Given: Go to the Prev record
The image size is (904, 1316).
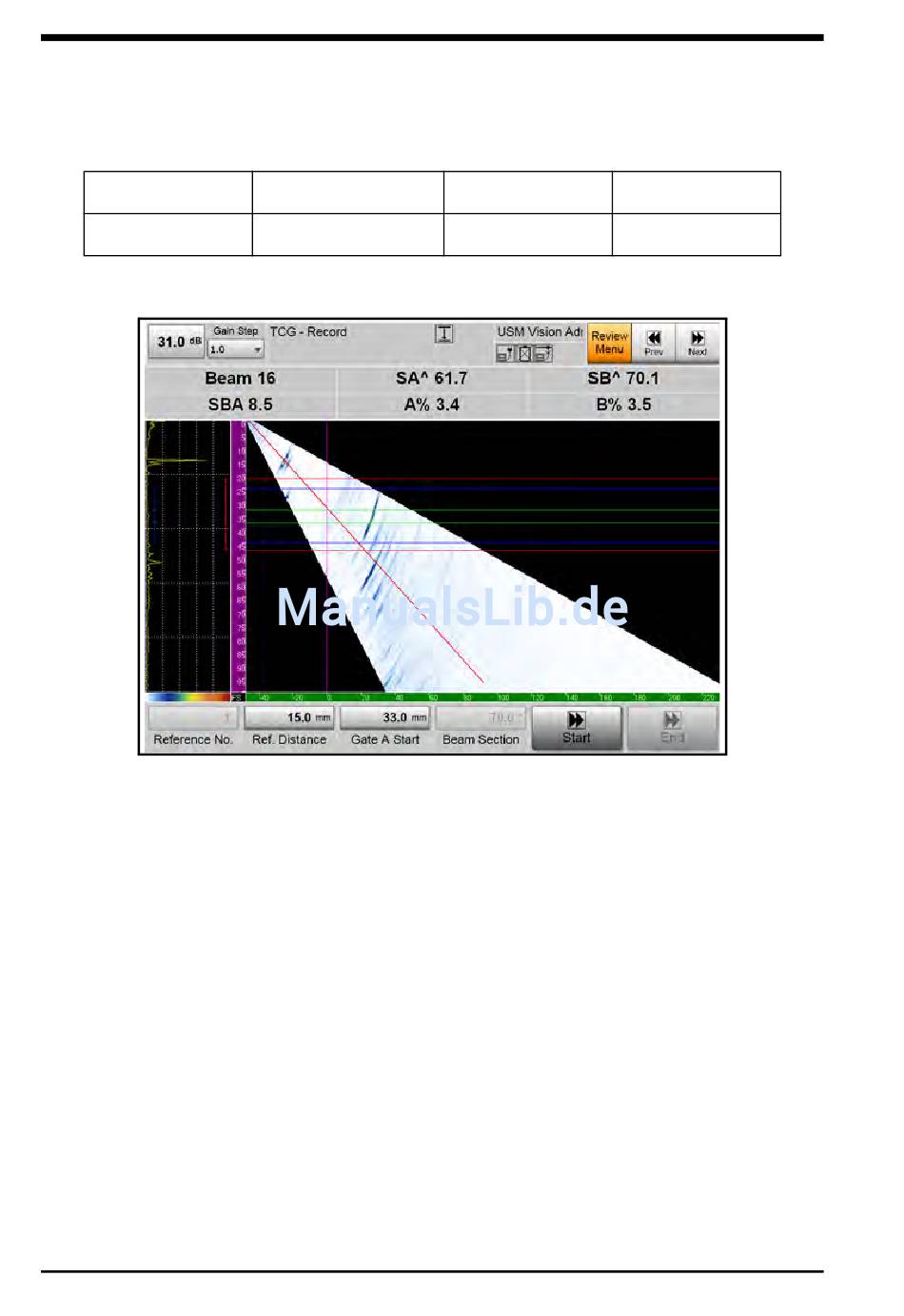Looking at the screenshot, I should point(654,343).
